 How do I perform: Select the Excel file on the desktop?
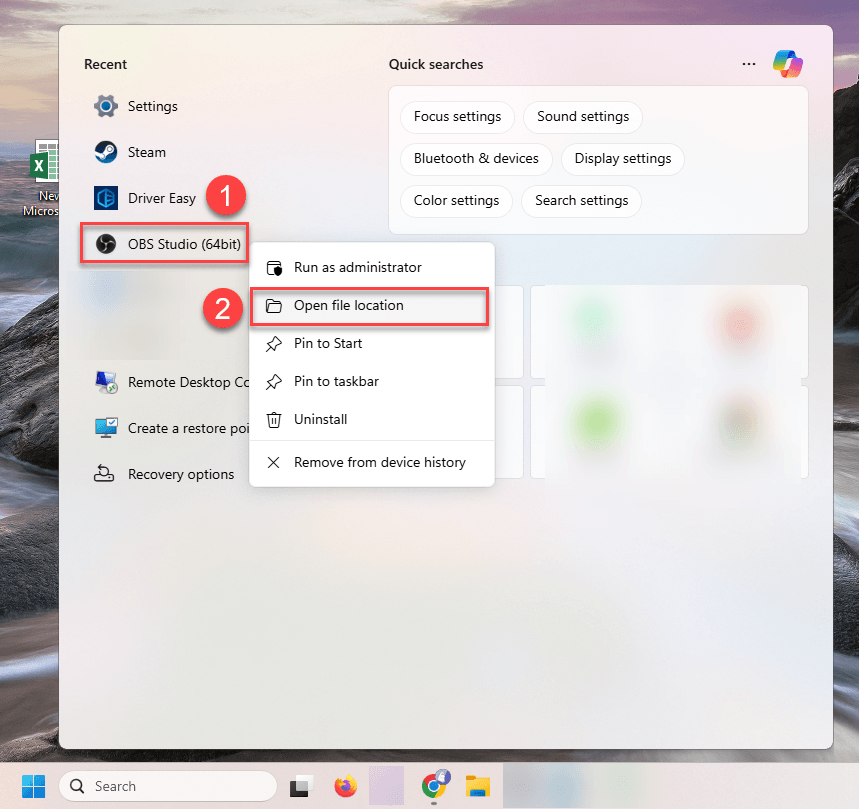pos(44,177)
